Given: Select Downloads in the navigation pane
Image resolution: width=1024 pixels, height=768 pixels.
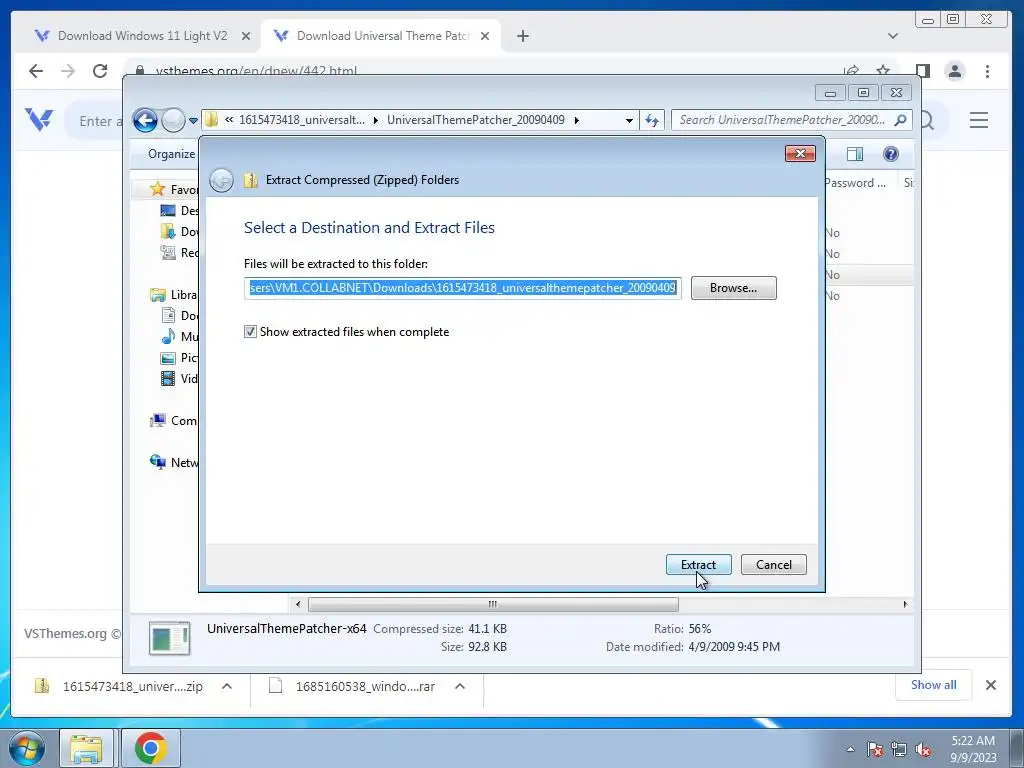Looking at the screenshot, I should point(179,231).
